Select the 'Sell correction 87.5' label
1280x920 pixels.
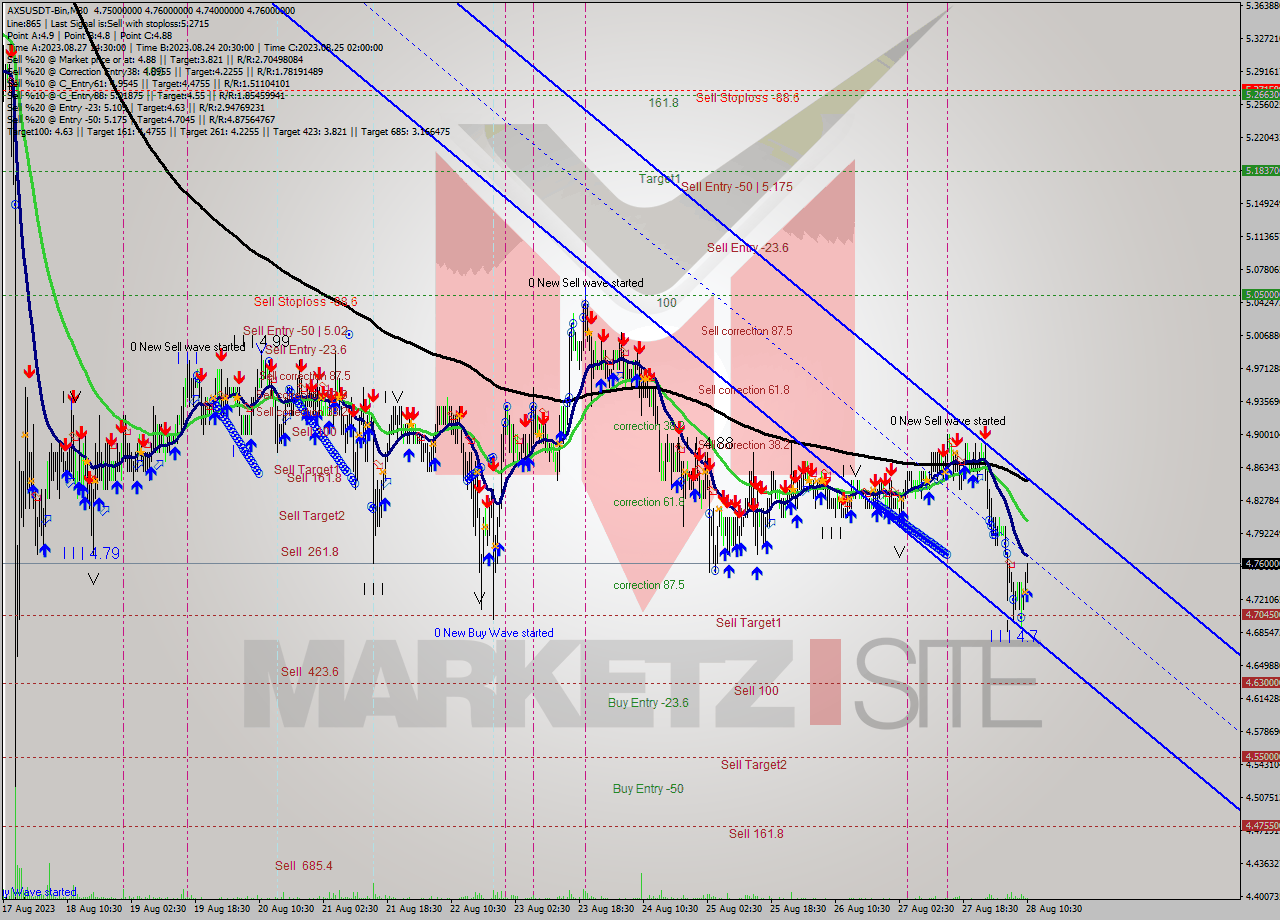[x=747, y=331]
